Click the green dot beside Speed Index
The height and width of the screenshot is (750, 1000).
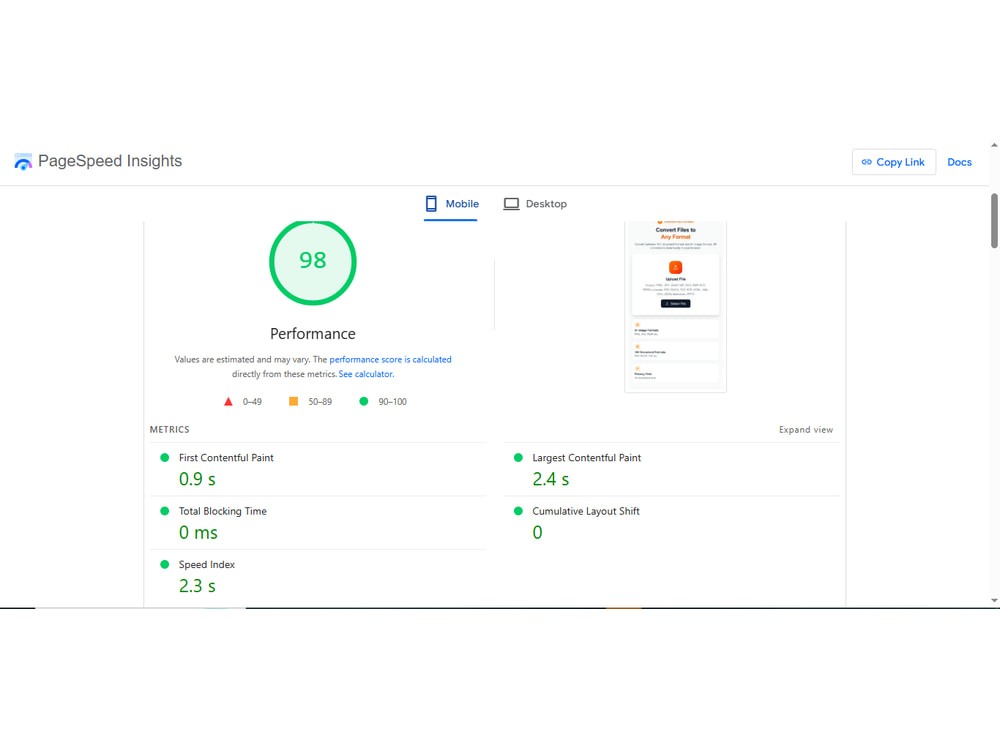165,564
